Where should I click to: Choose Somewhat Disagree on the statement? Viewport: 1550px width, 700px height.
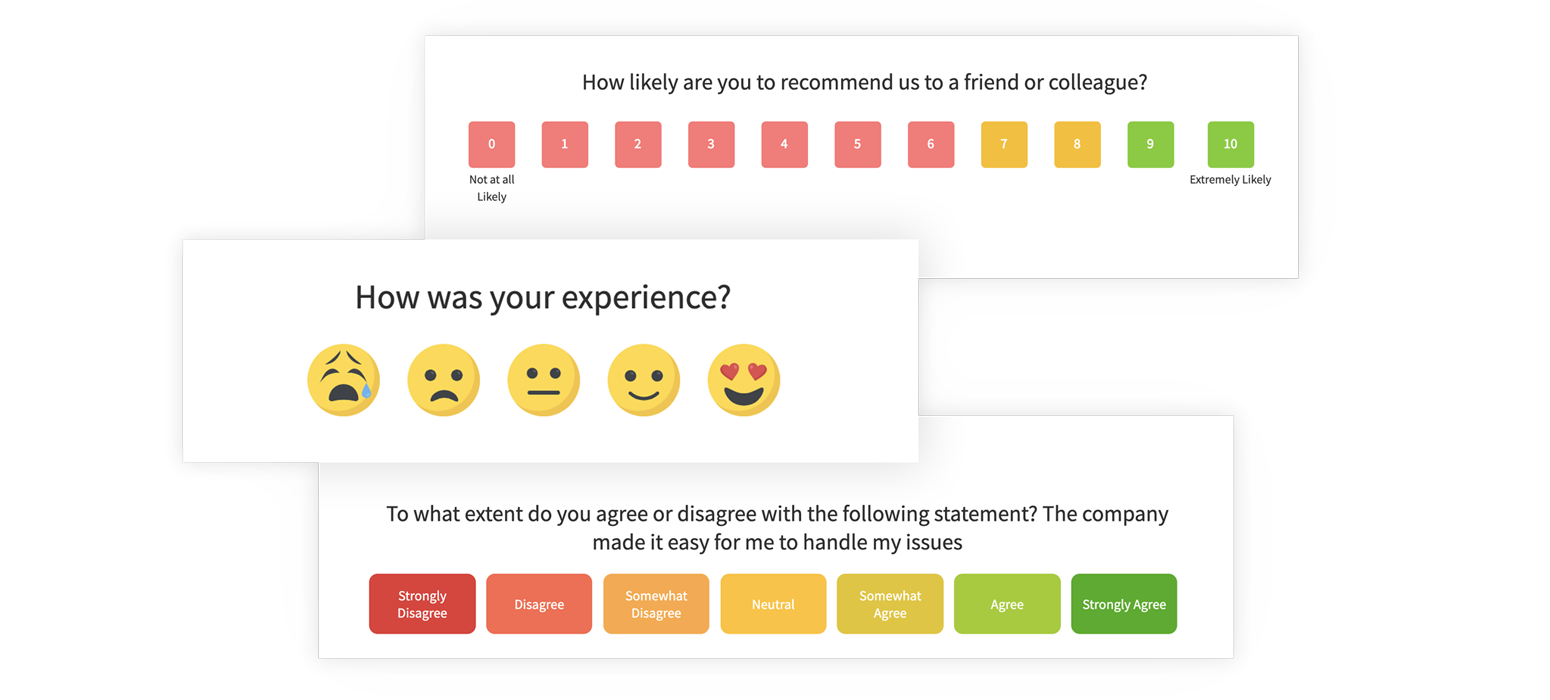(x=656, y=603)
